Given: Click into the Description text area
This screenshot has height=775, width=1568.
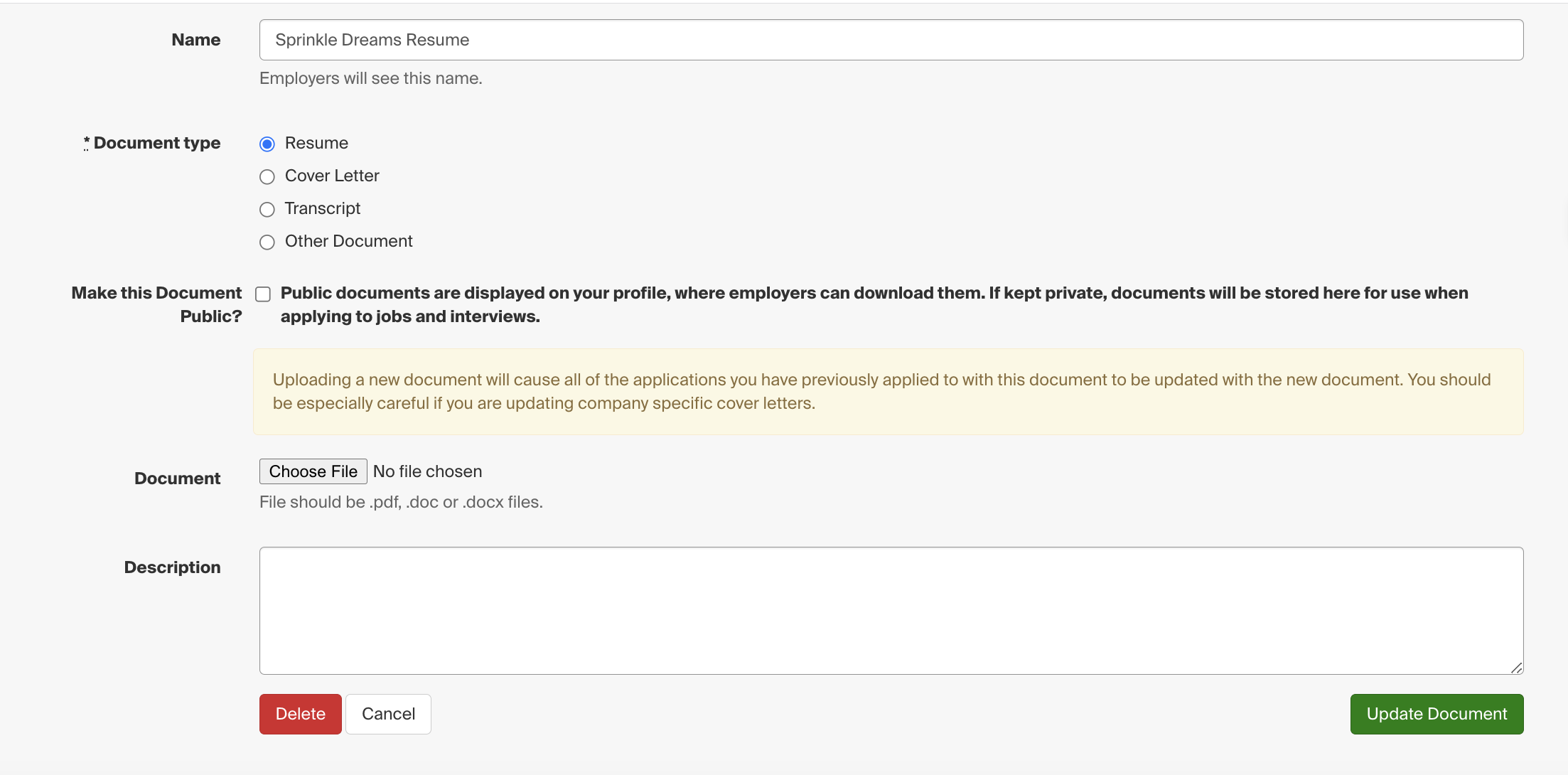Looking at the screenshot, I should pos(891,611).
